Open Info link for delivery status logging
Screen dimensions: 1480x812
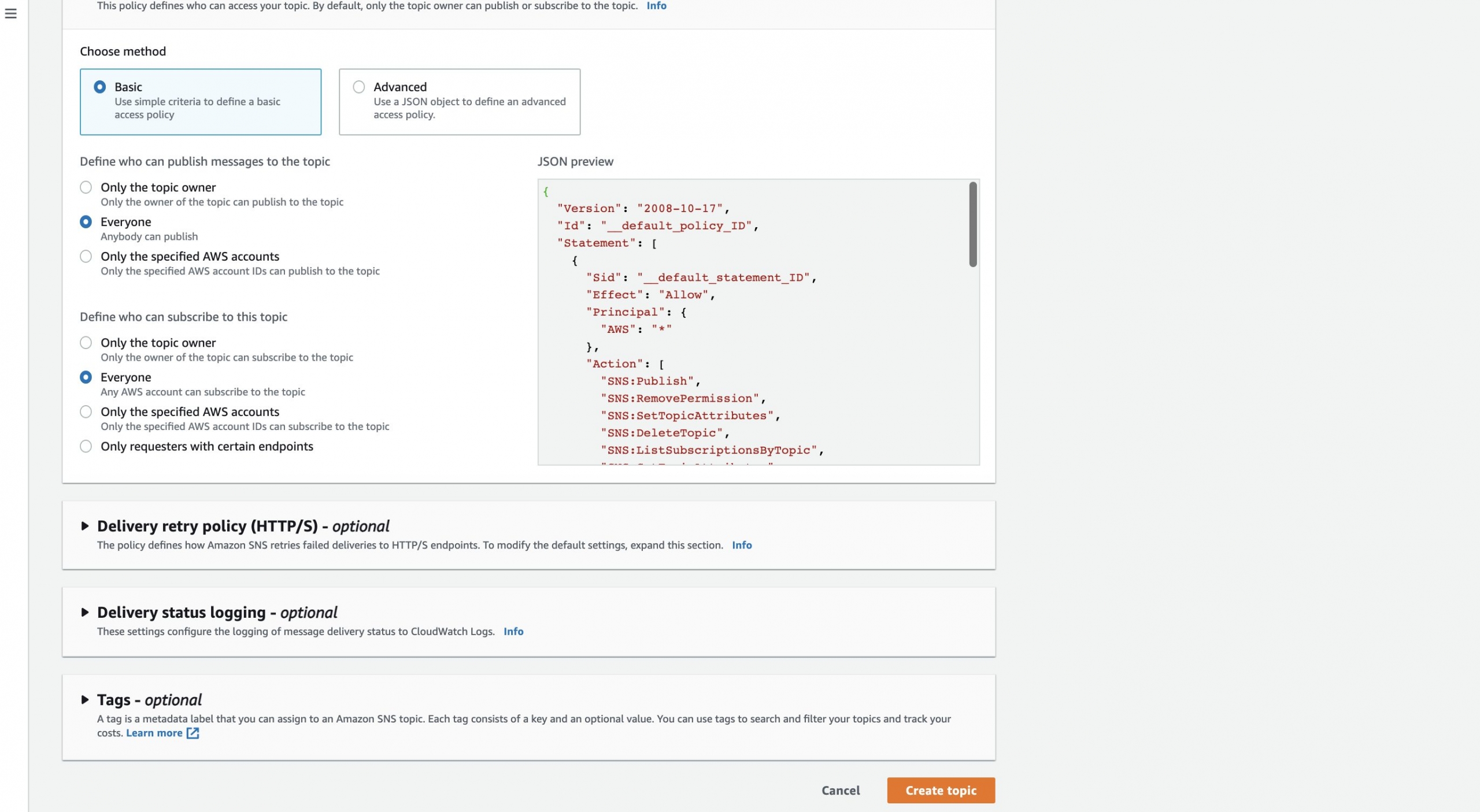tap(513, 631)
